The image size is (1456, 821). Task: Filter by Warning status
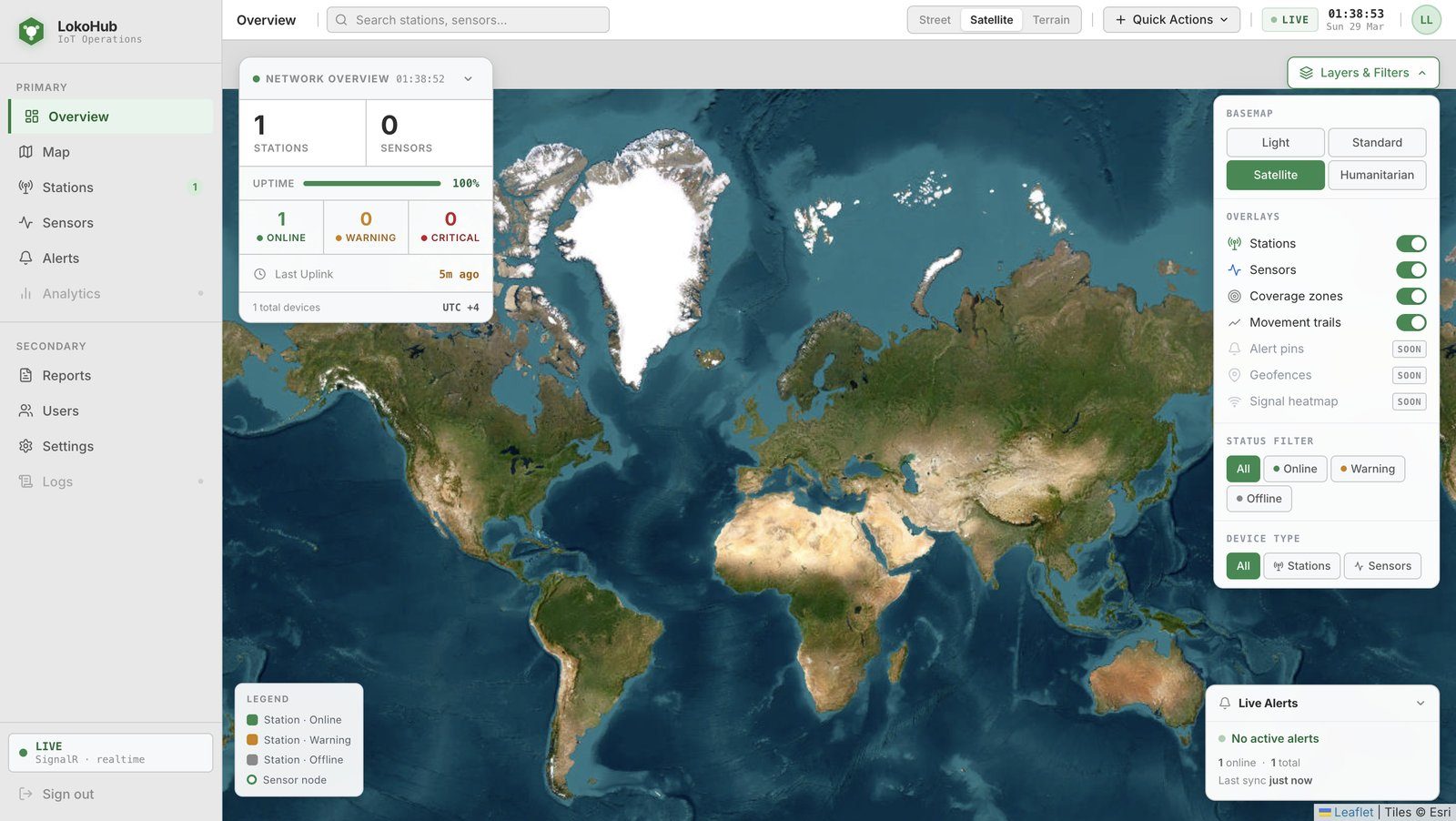[x=1368, y=469]
